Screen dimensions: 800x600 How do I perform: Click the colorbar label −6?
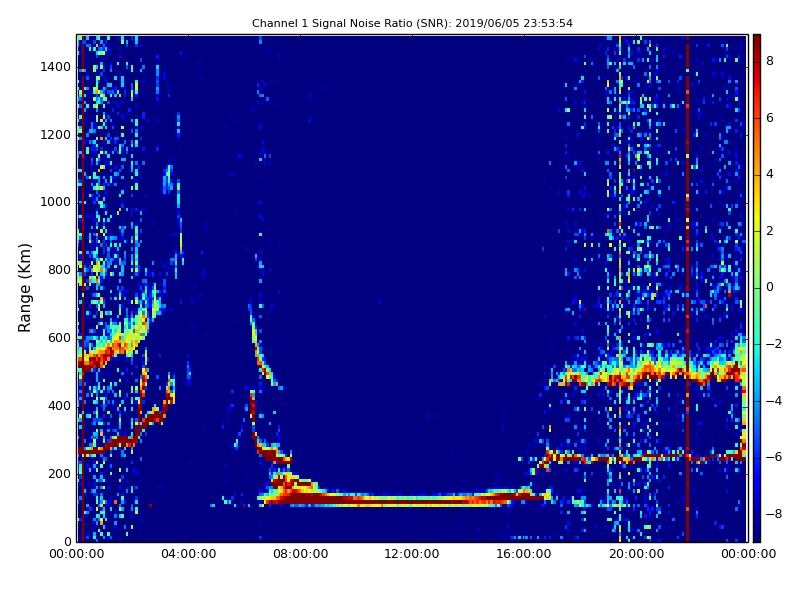774,458
